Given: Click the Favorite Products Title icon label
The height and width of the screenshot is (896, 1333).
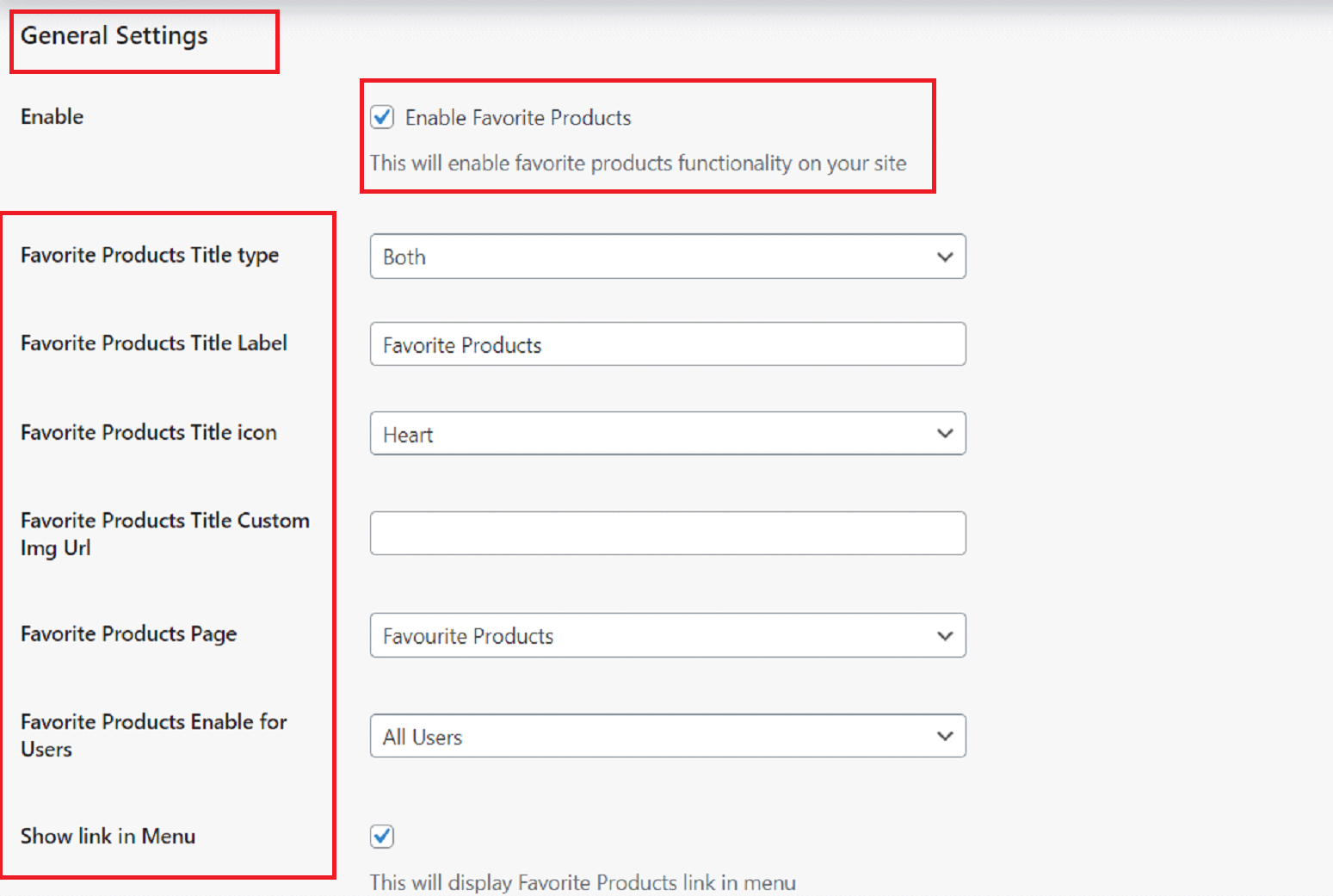Looking at the screenshot, I should pos(149,432).
